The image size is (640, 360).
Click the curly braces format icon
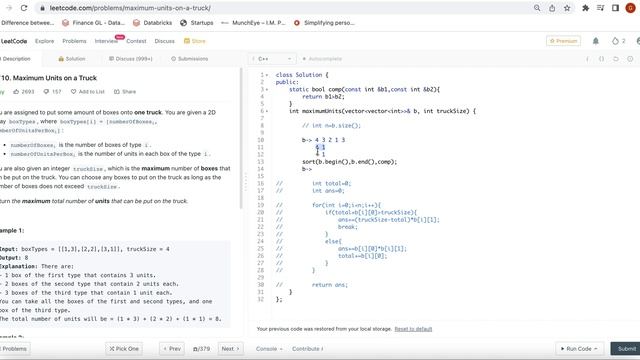pos(601,59)
